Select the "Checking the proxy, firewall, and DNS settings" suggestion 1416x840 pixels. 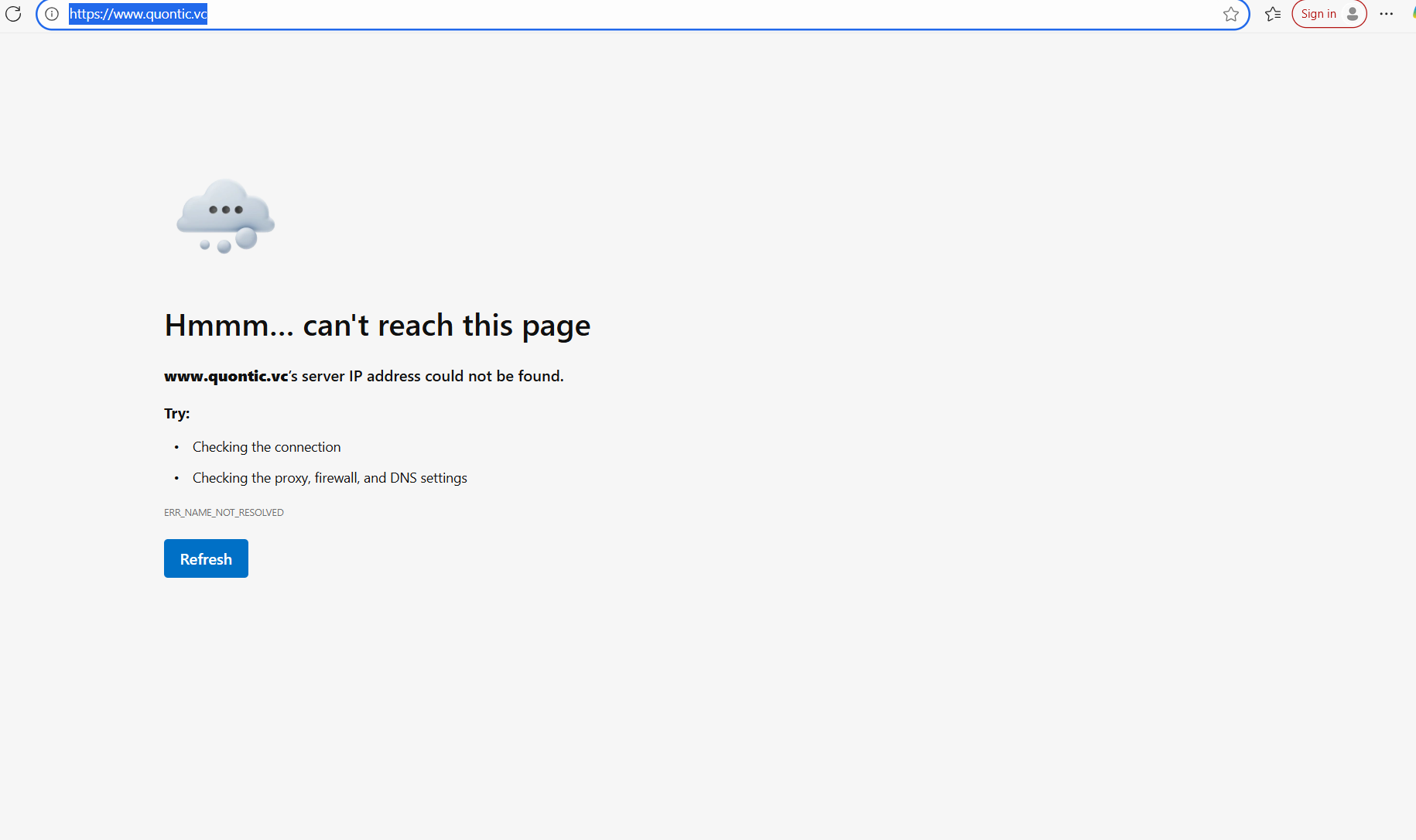(x=330, y=478)
